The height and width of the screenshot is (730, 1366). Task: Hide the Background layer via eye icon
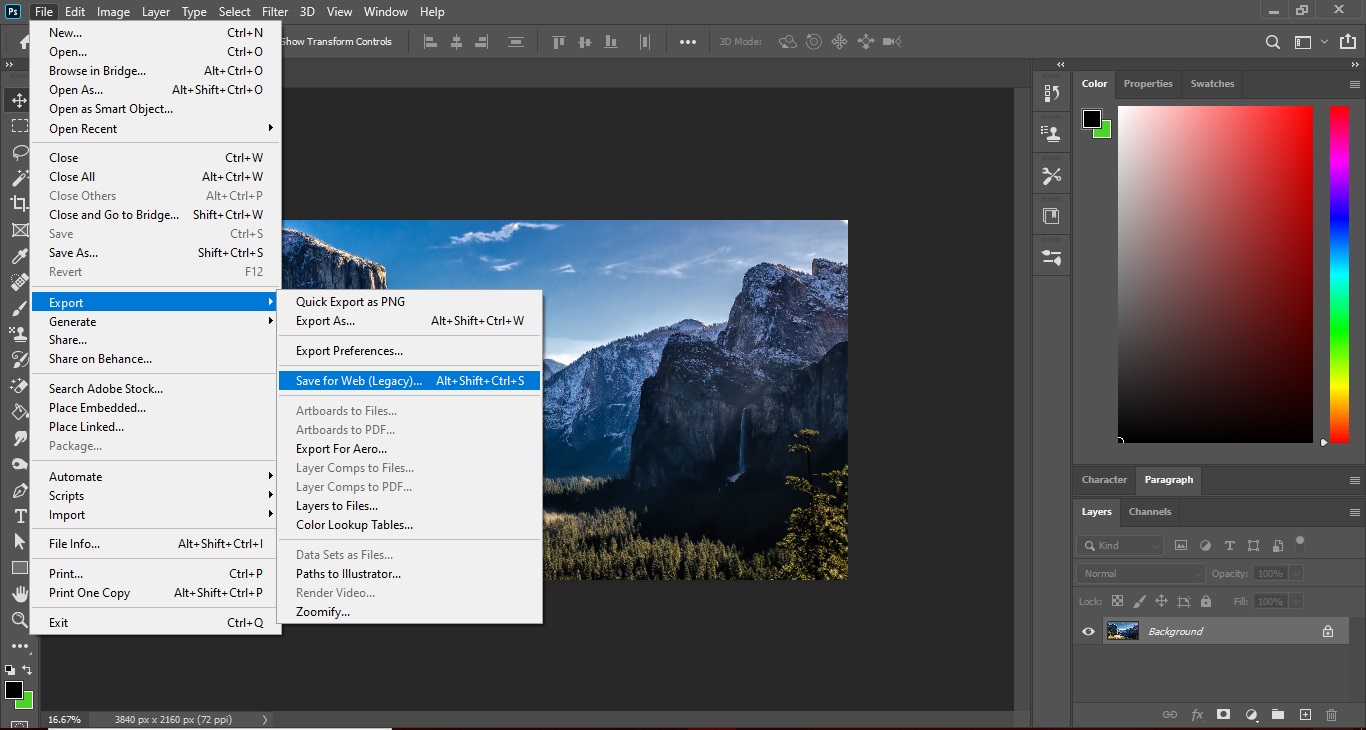pyautogui.click(x=1088, y=631)
